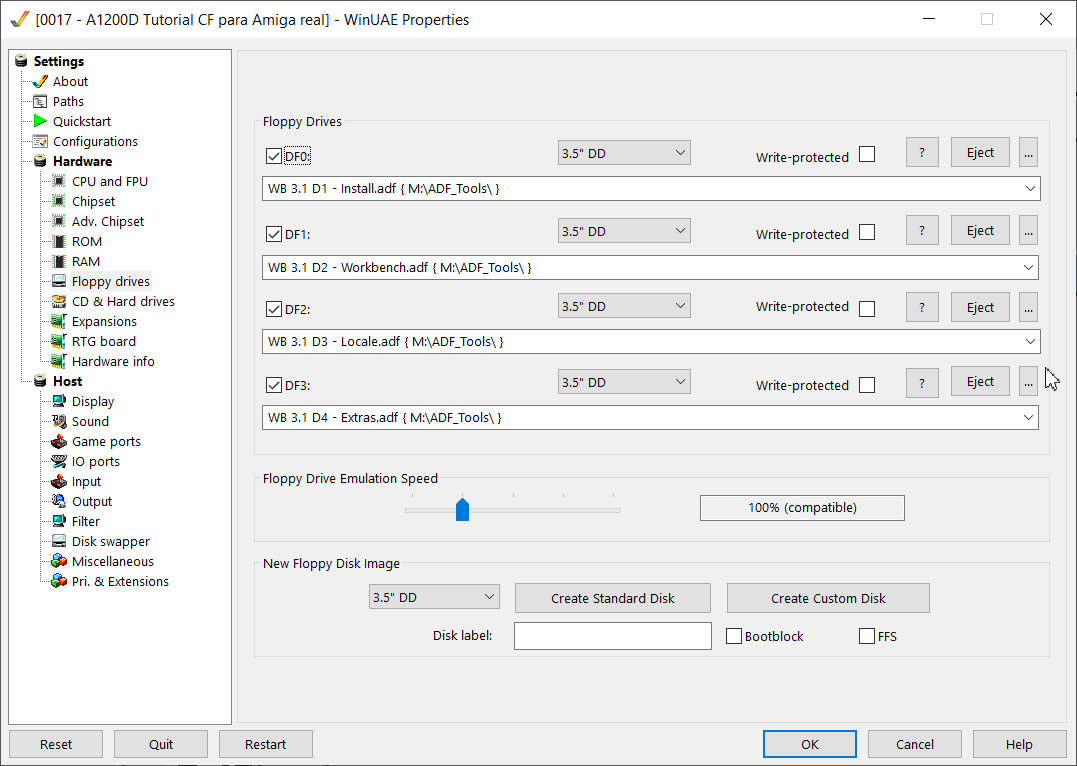The height and width of the screenshot is (766, 1077).
Task: Tick Write-protected for DF2
Action: 867,308
